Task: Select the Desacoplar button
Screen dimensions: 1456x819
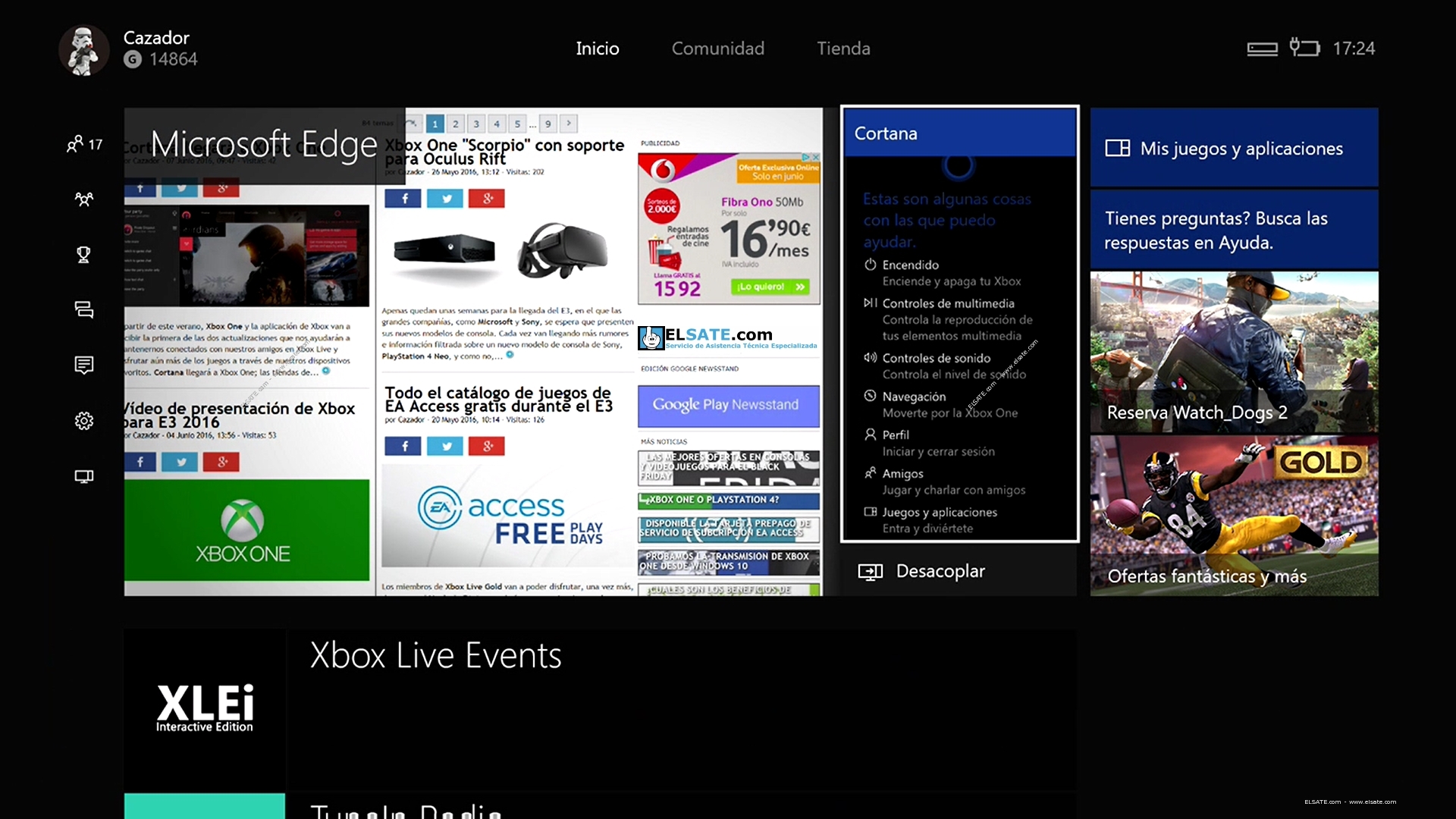Action: tap(959, 571)
